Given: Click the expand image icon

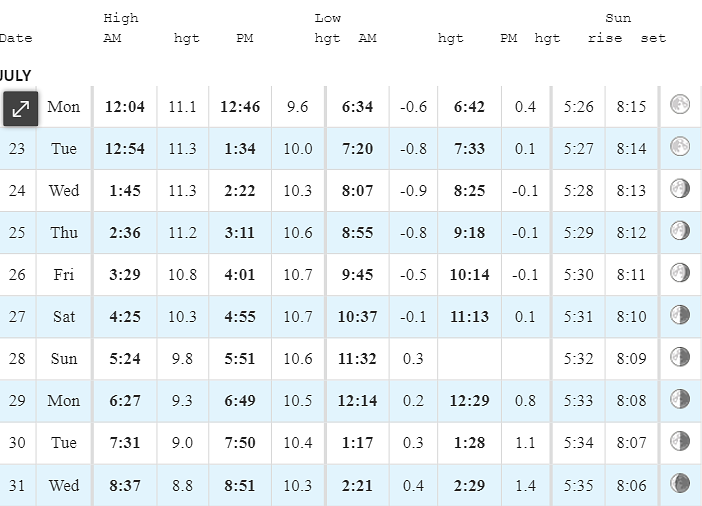Looking at the screenshot, I should pos(21,108).
